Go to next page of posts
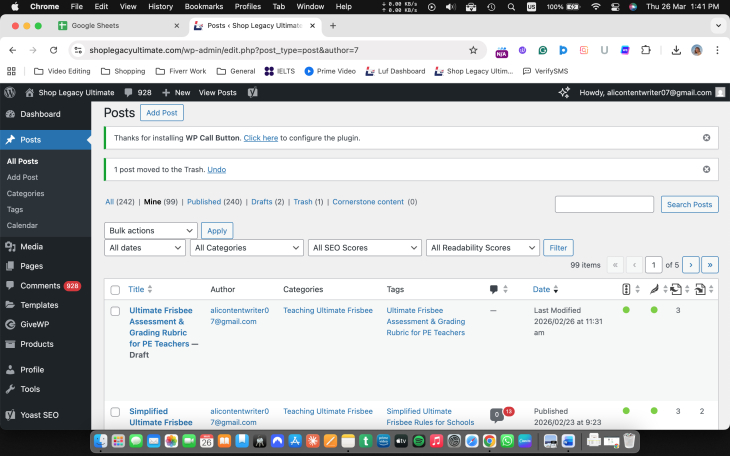730x456 pixels. (x=690, y=265)
